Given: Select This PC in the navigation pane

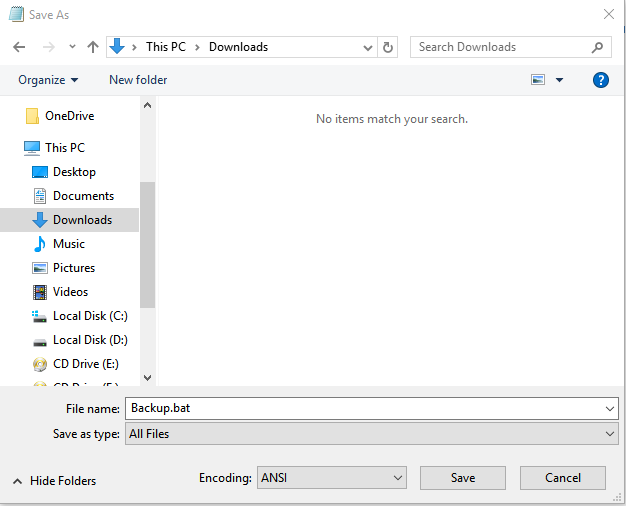Looking at the screenshot, I should (x=65, y=148).
